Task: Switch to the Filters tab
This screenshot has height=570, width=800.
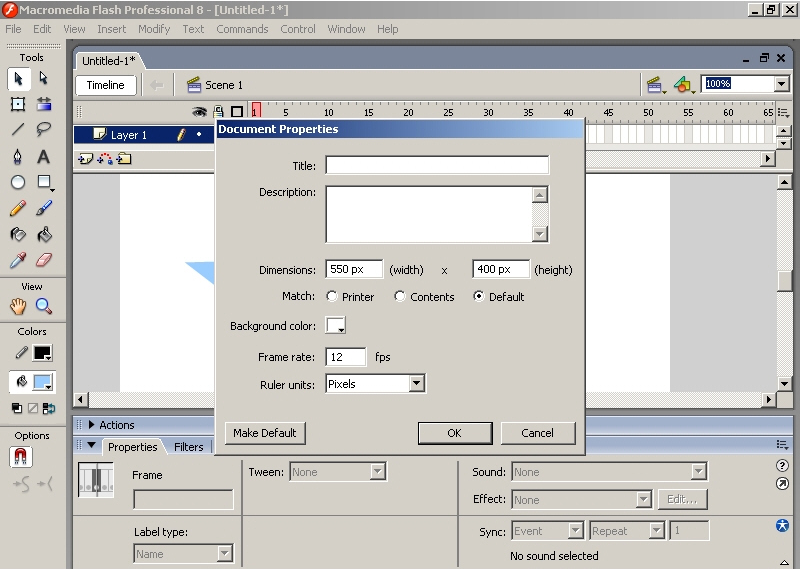Action: click(189, 447)
